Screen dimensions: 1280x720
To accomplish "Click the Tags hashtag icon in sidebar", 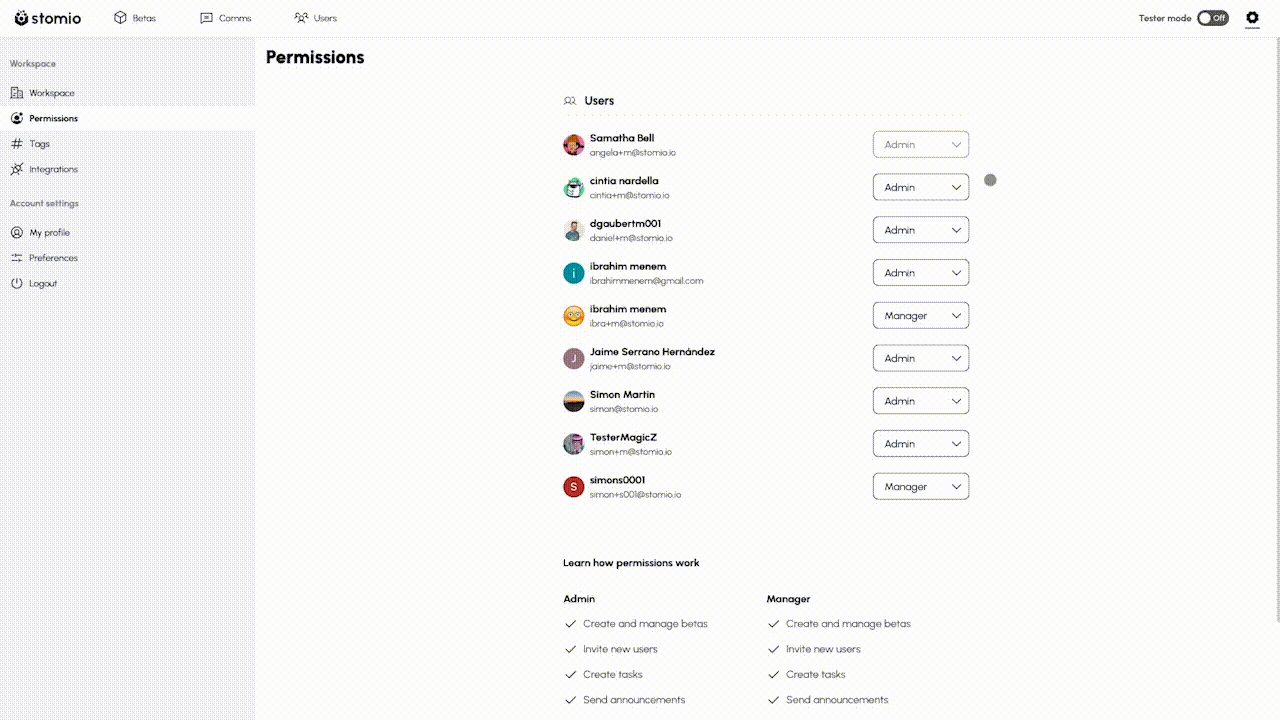I will point(18,143).
